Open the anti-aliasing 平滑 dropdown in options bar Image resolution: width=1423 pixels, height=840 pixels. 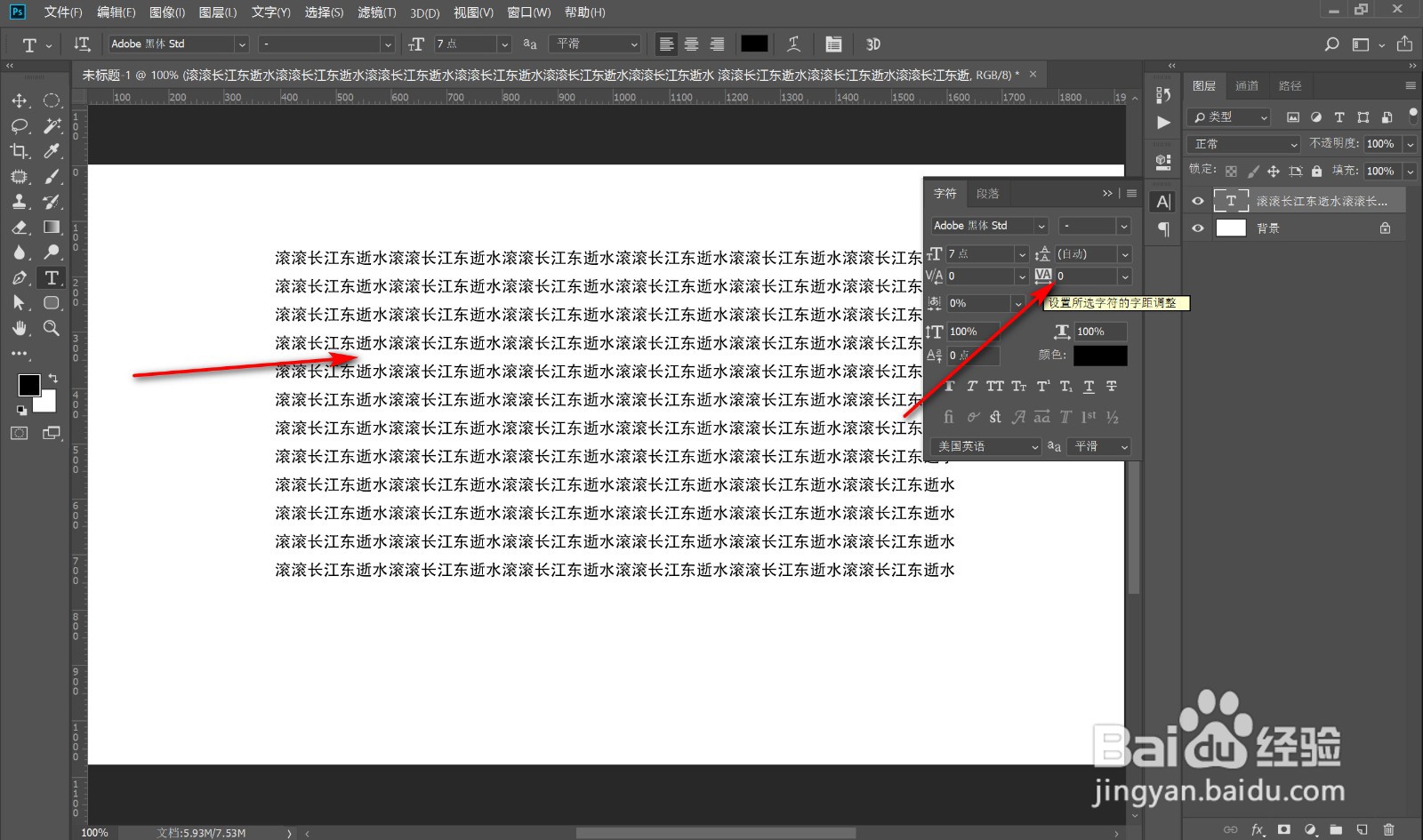point(595,44)
